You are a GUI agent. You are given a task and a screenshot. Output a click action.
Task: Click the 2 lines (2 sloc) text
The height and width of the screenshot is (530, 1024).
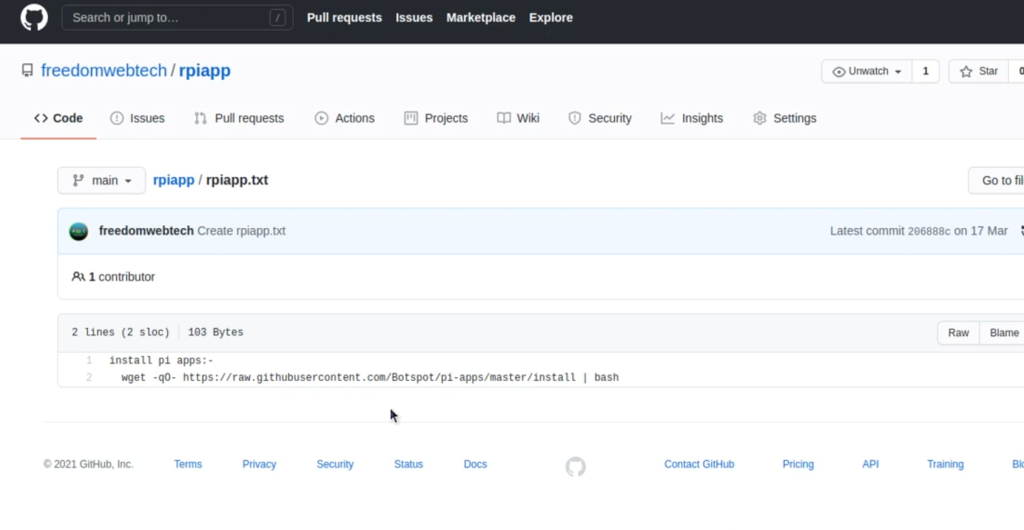click(120, 332)
